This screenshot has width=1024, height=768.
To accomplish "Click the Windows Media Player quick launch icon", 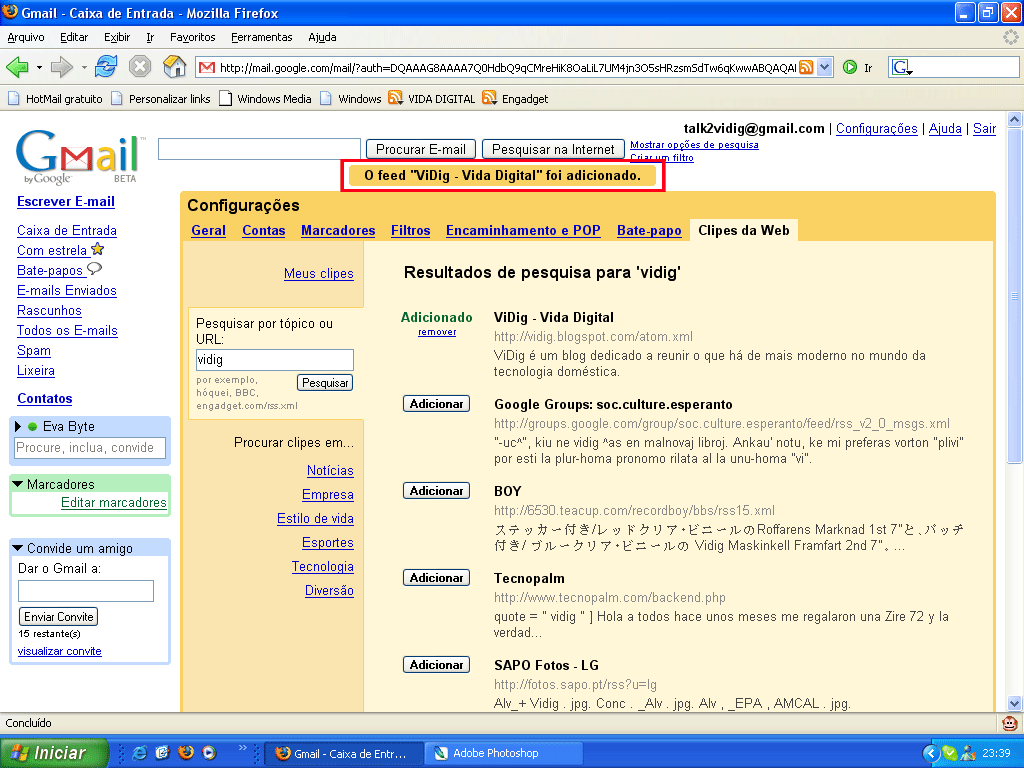I will [209, 753].
